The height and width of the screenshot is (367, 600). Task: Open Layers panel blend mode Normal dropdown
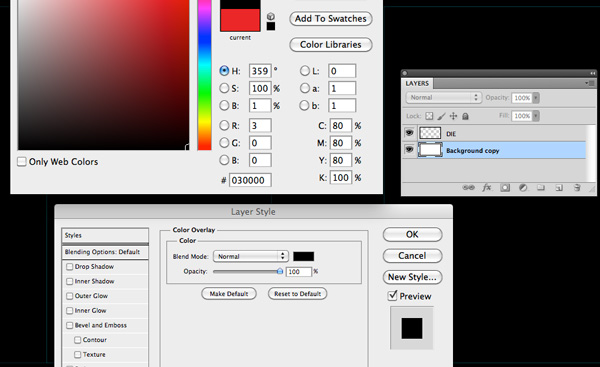[x=443, y=98]
